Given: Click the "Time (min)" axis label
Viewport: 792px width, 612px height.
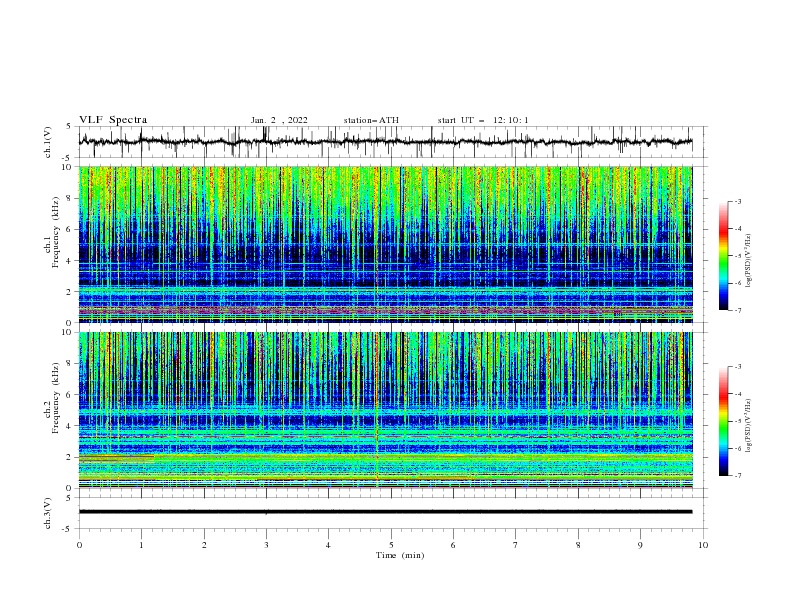Looking at the screenshot, I should pos(400,555).
